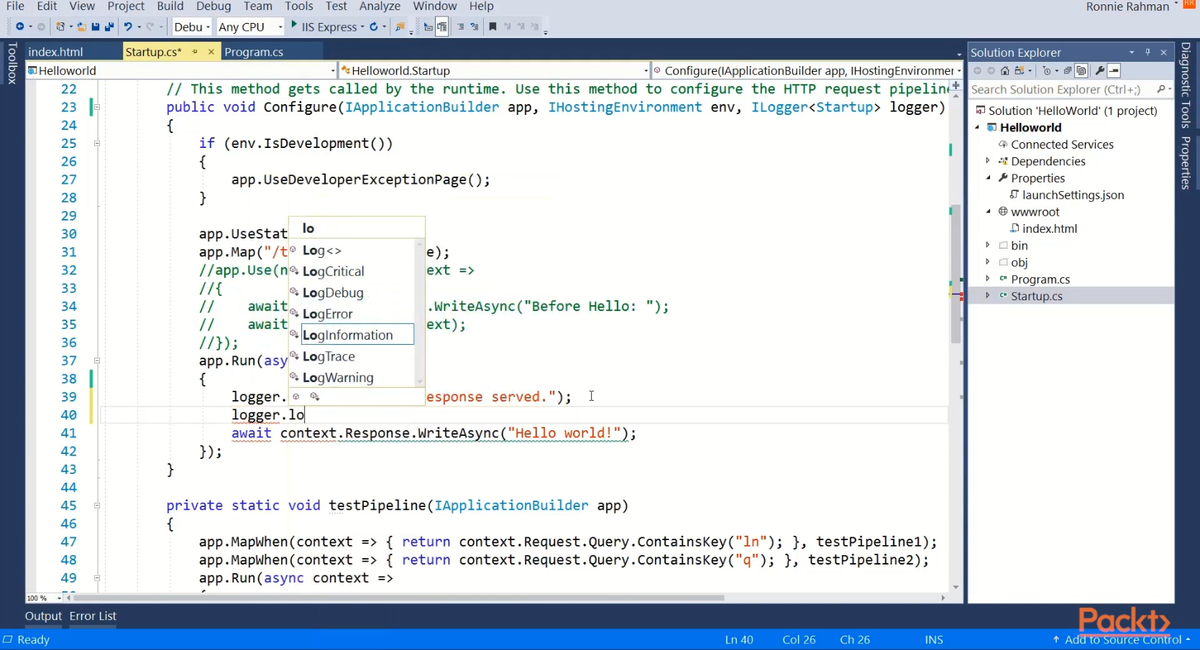Click the Search Solution Explorer input field
This screenshot has width=1200, height=650.
coord(1060,89)
